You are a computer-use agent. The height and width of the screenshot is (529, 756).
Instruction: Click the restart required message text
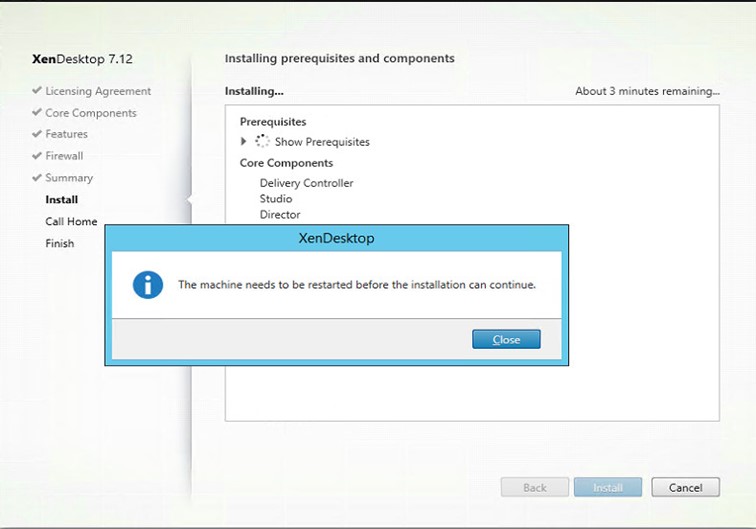(x=357, y=285)
